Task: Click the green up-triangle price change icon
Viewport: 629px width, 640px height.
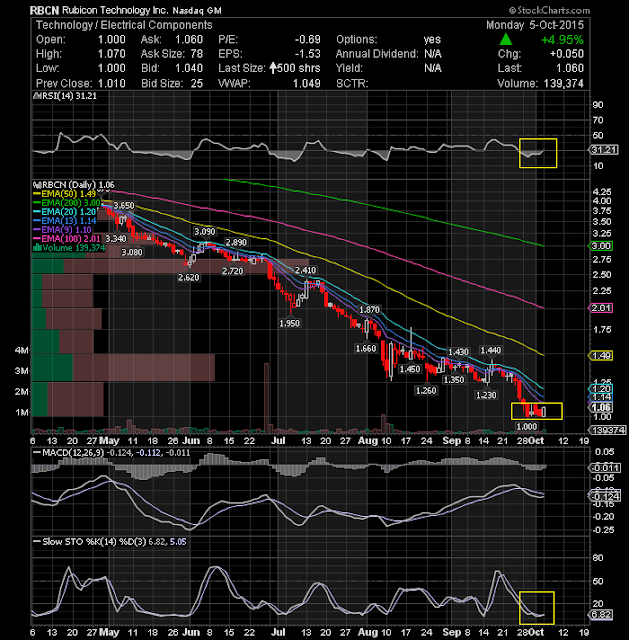Action: (505, 40)
